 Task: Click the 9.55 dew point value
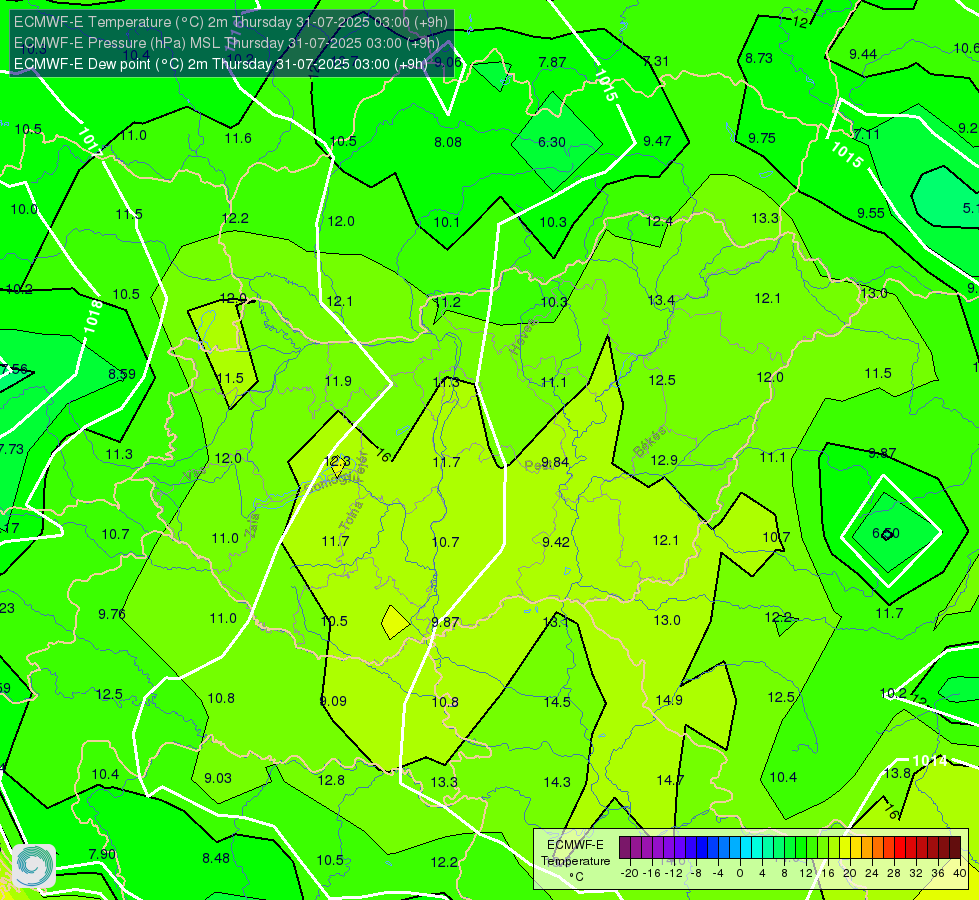871,213
